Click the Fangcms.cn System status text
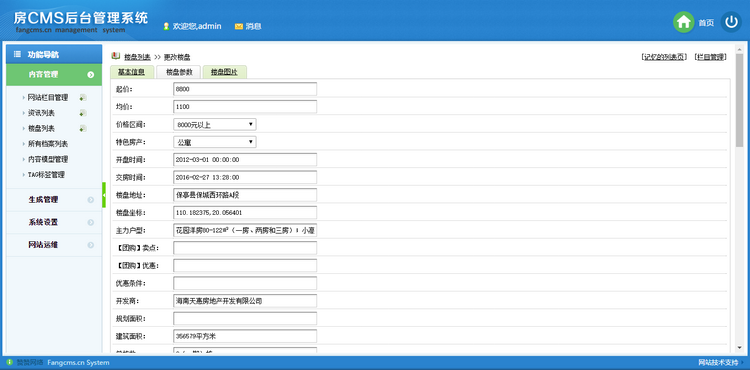Screen dimensions: 750x370 tap(78, 362)
